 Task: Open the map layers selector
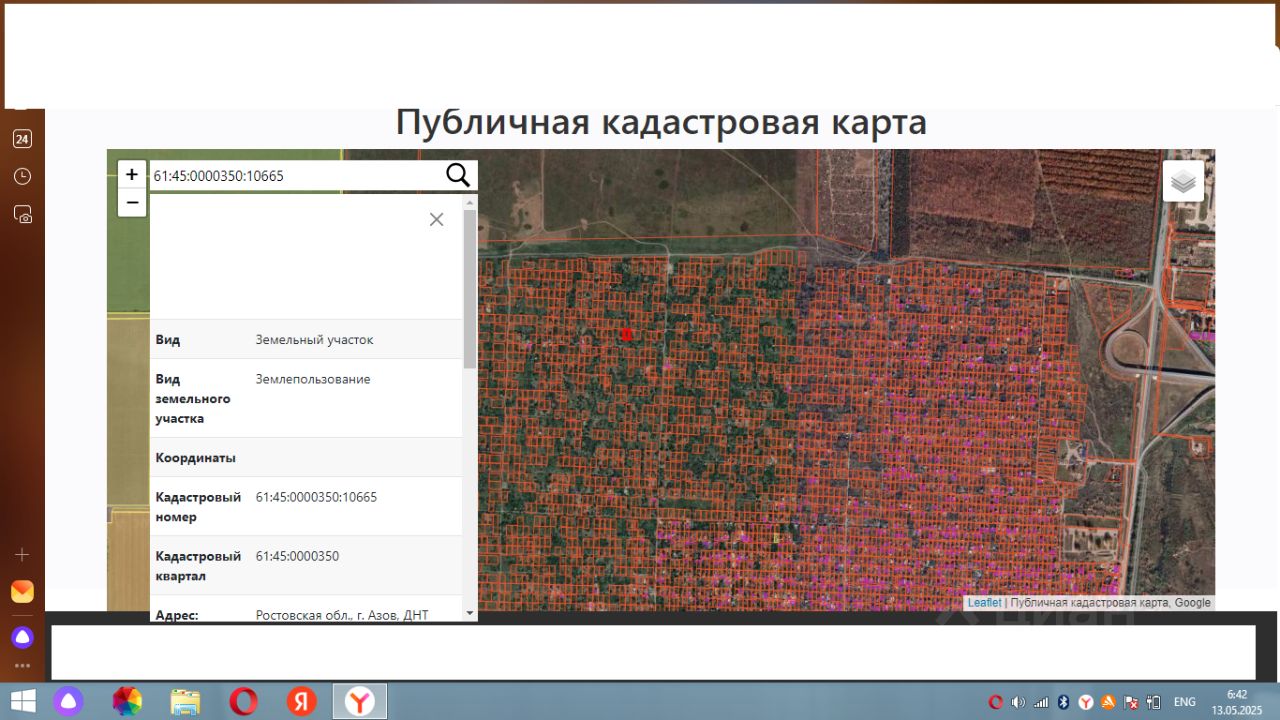[1184, 181]
